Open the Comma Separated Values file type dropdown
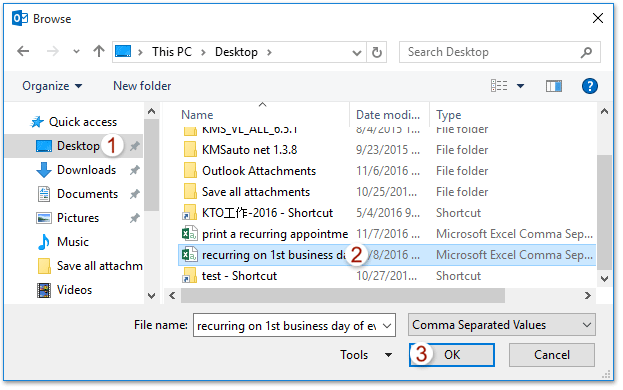This screenshot has width=623, height=390. point(501,325)
